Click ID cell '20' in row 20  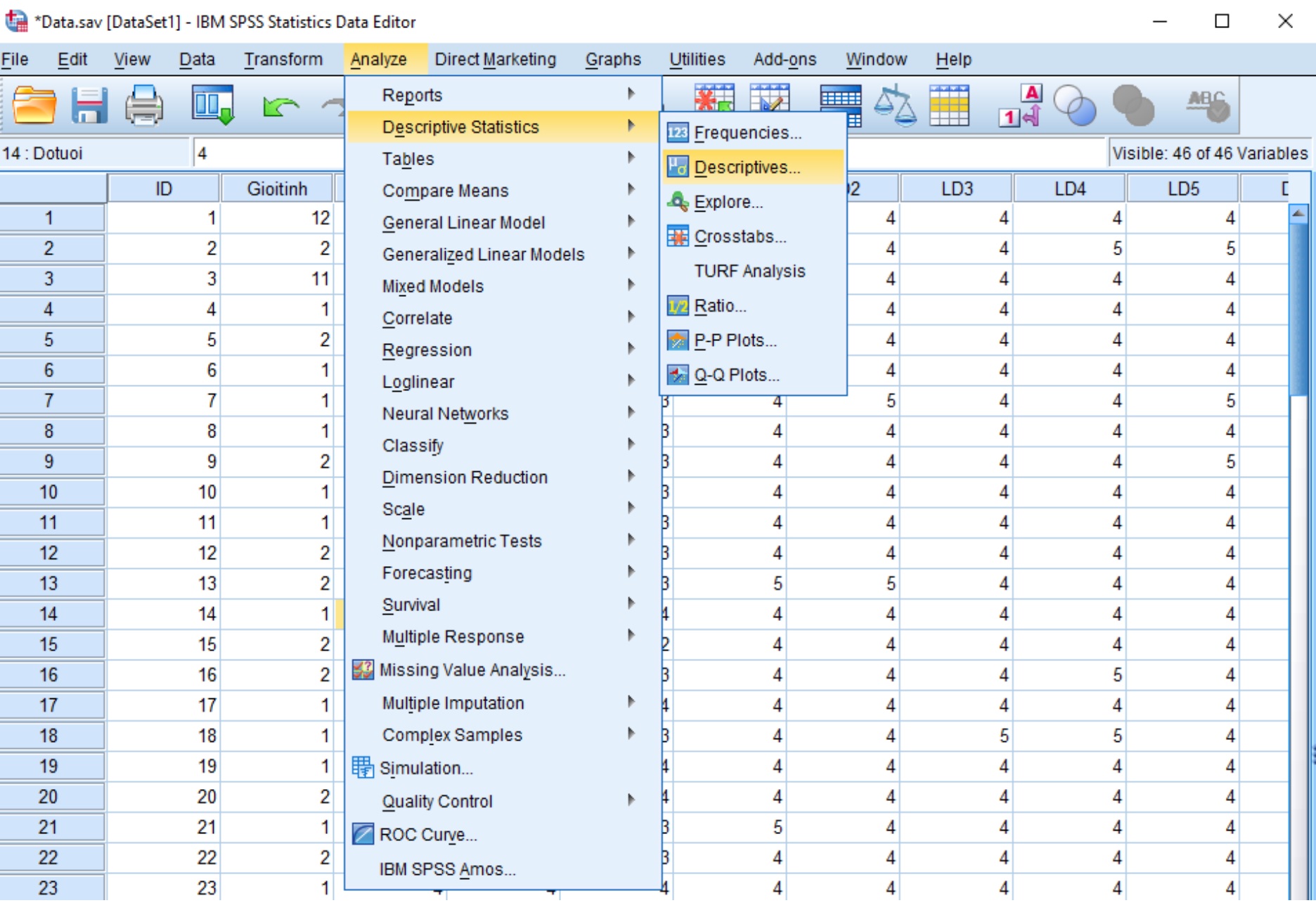click(163, 797)
